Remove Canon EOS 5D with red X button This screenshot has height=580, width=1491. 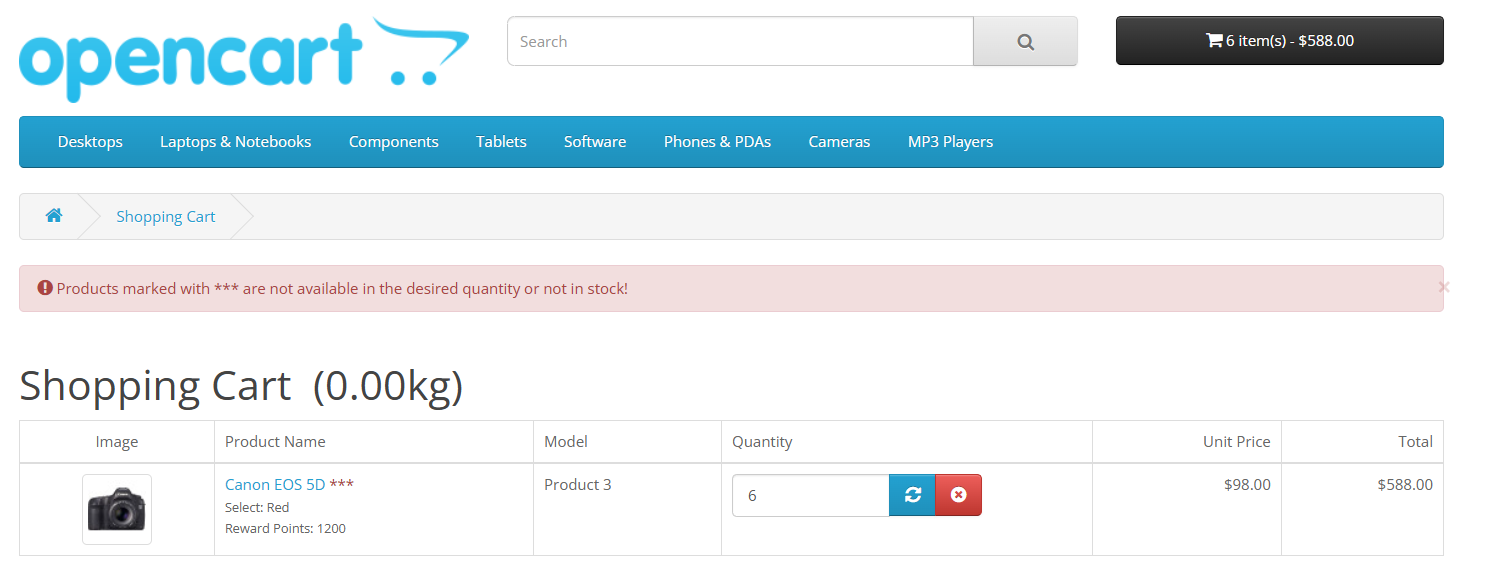click(x=958, y=495)
